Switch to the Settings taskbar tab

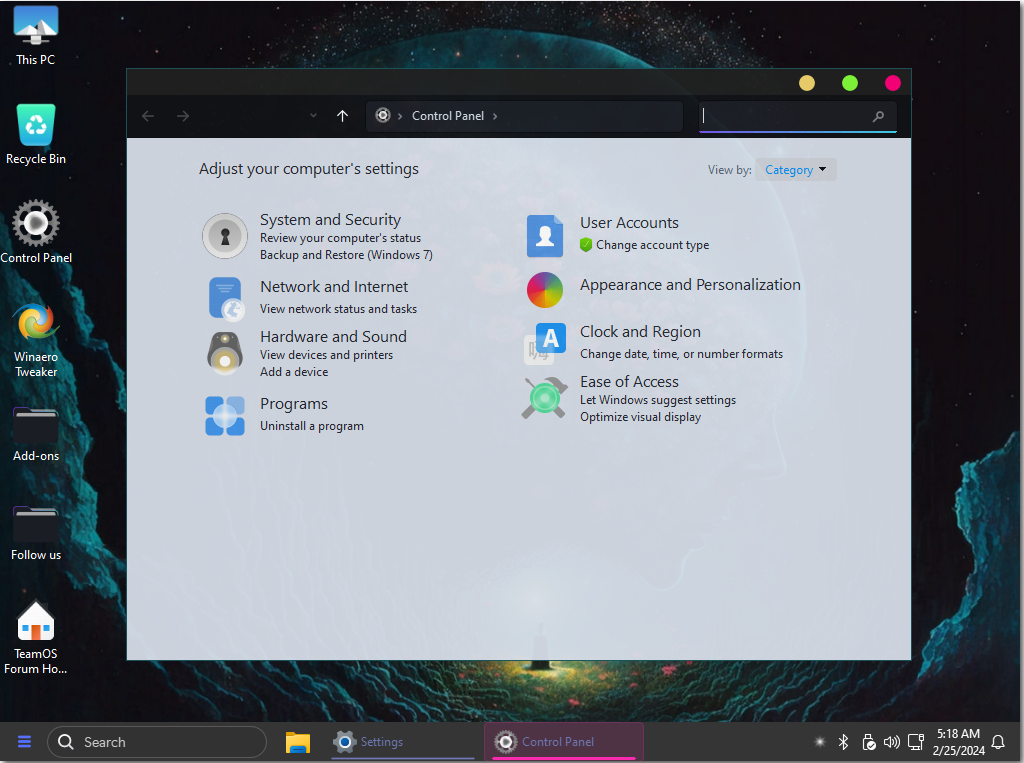pyautogui.click(x=401, y=742)
